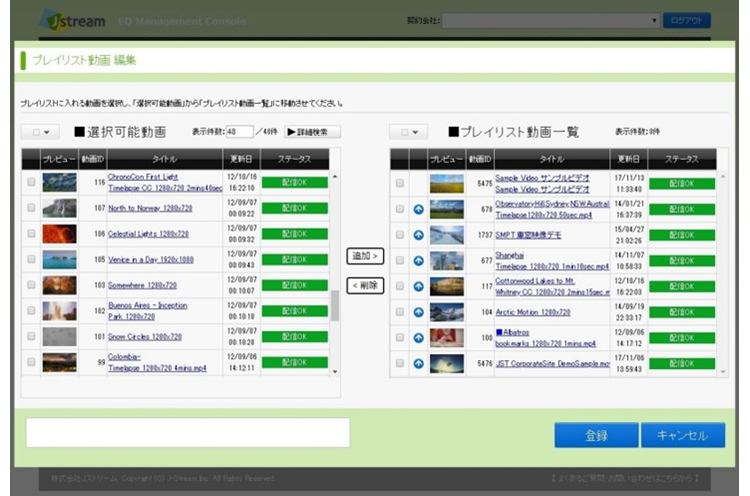Check the Arctic Motion playlist row checkbox
Screen dimensions: 750x496
[x=400, y=312]
